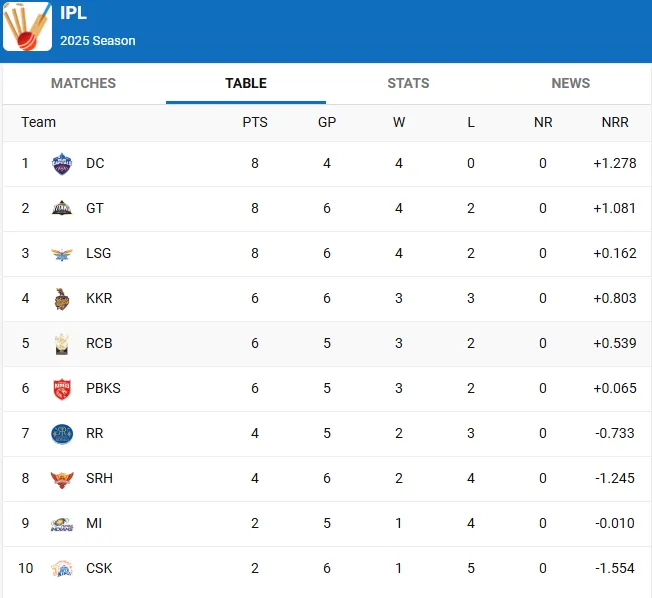Image resolution: width=652 pixels, height=598 pixels.
Task: Open the CSK team name link
Action: point(99,568)
